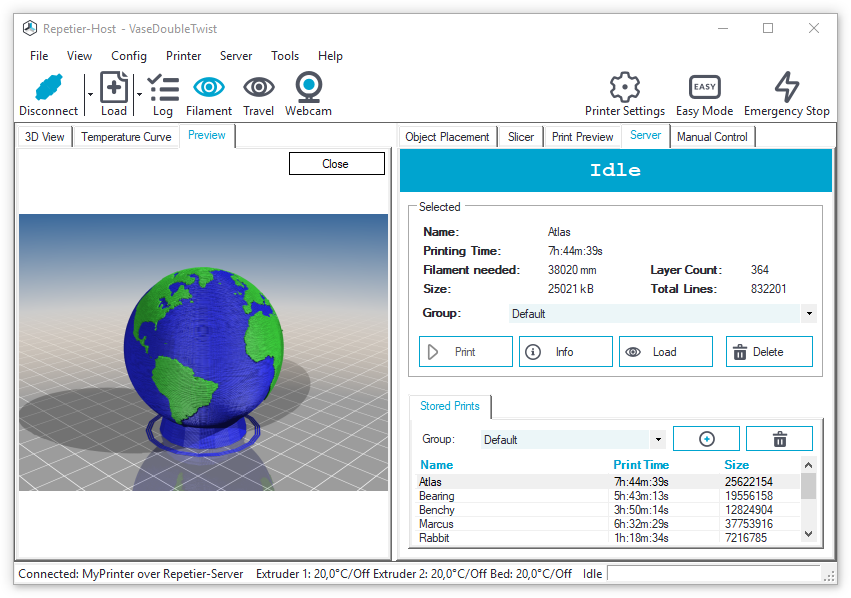Select the Marcus row
The image size is (851, 598).
tap(608, 524)
